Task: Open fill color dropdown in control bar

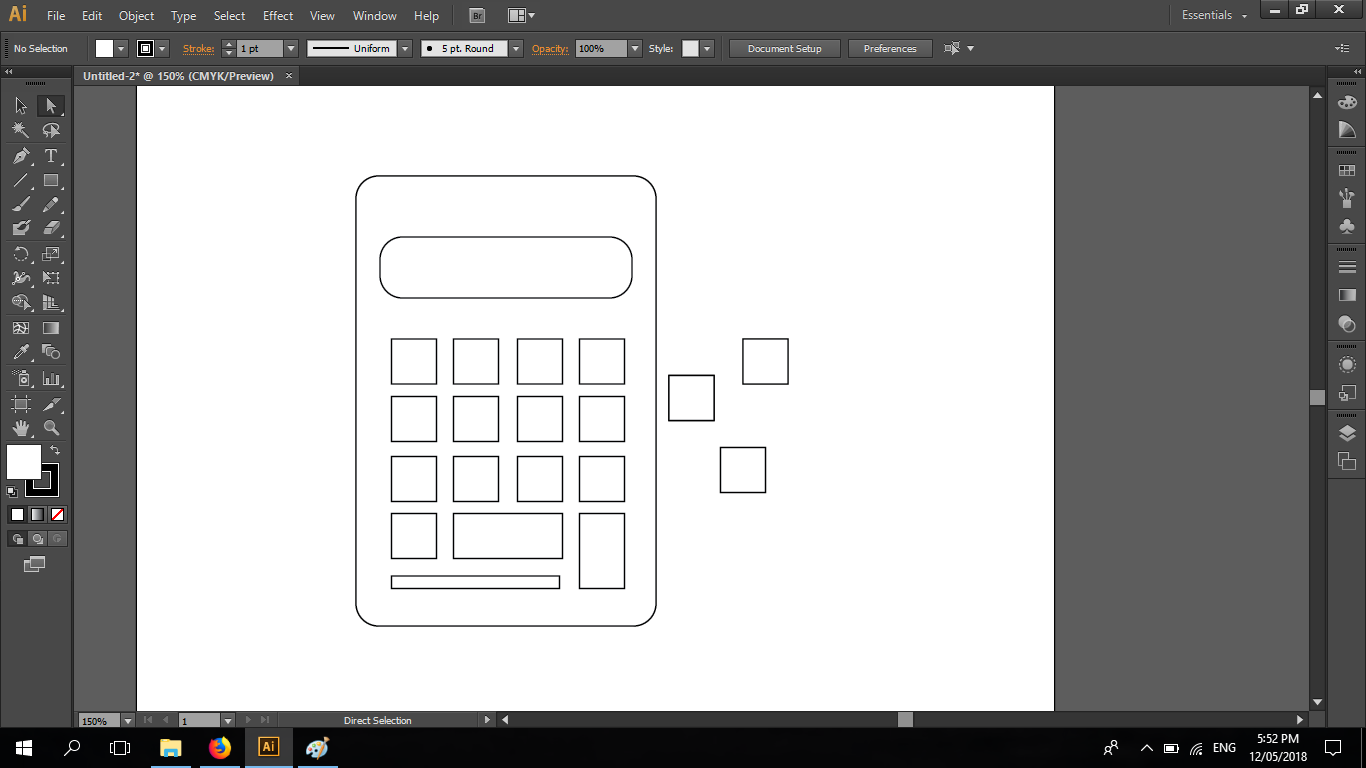Action: [x=122, y=48]
